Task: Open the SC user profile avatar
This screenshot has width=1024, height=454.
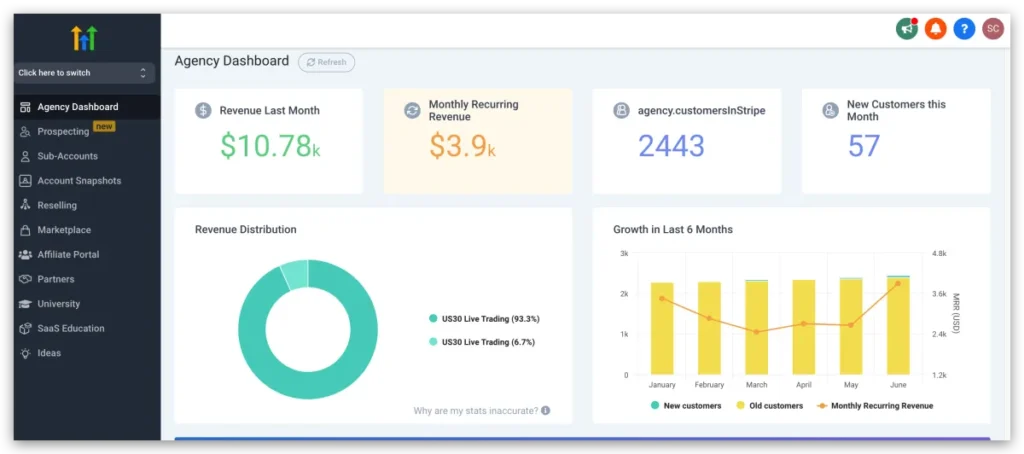Action: pyautogui.click(x=993, y=29)
